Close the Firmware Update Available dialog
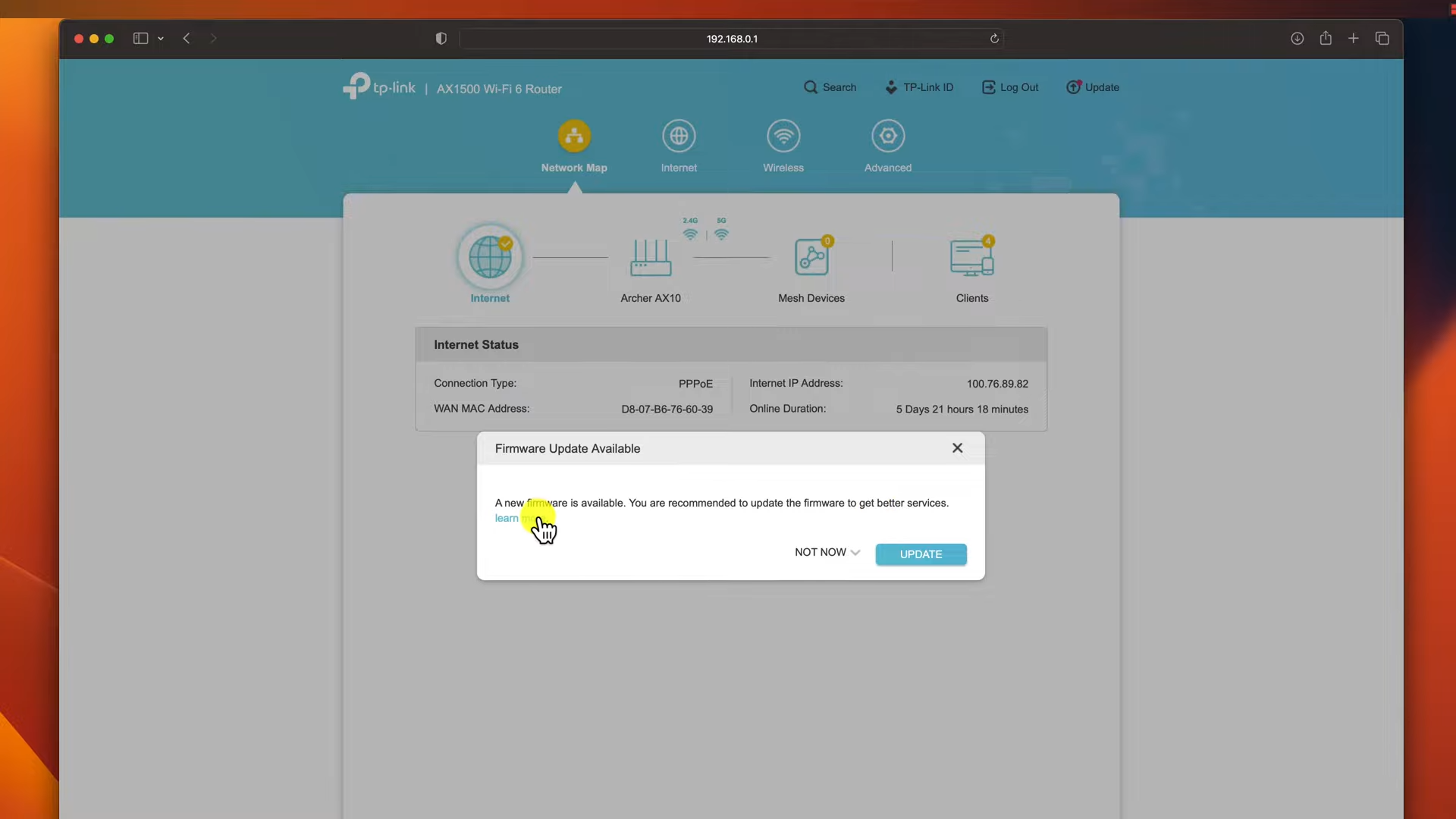This screenshot has height=819, width=1456. [x=957, y=448]
